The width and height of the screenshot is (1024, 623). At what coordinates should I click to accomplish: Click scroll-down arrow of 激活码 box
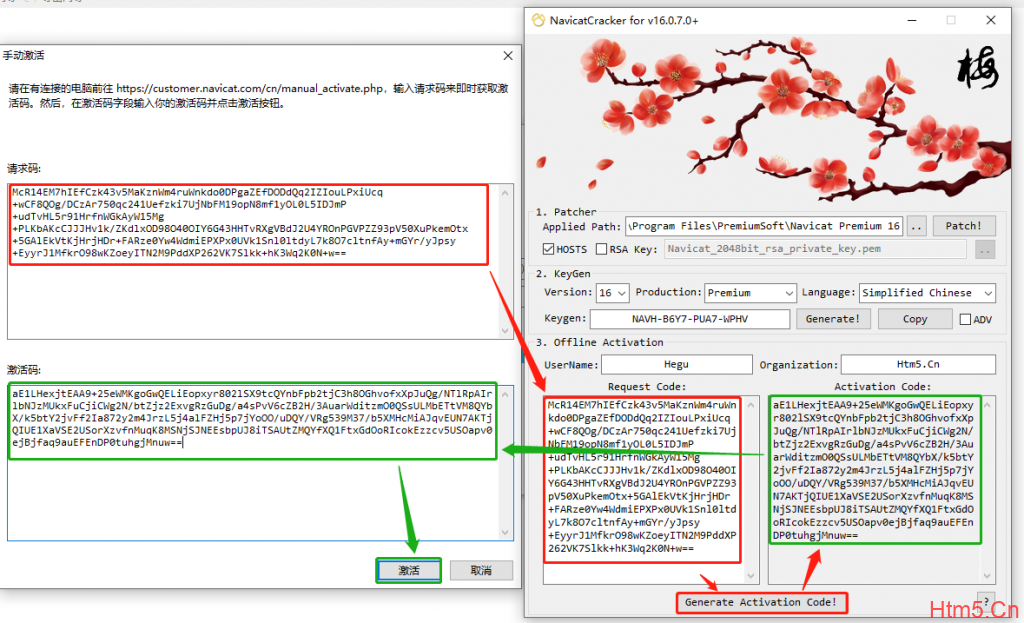(505, 532)
